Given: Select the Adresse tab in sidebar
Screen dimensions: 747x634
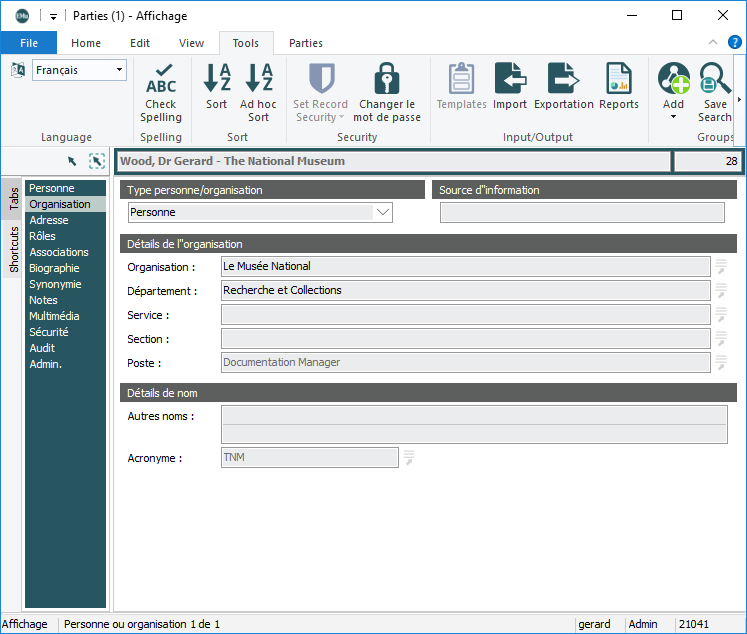Looking at the screenshot, I should (x=49, y=220).
